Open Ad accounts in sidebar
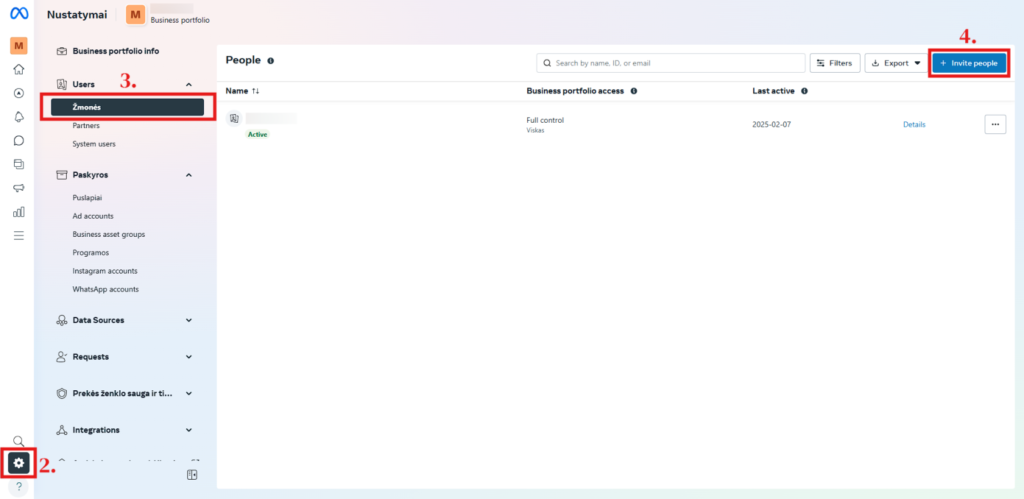The width and height of the screenshot is (1024, 499). coord(93,216)
